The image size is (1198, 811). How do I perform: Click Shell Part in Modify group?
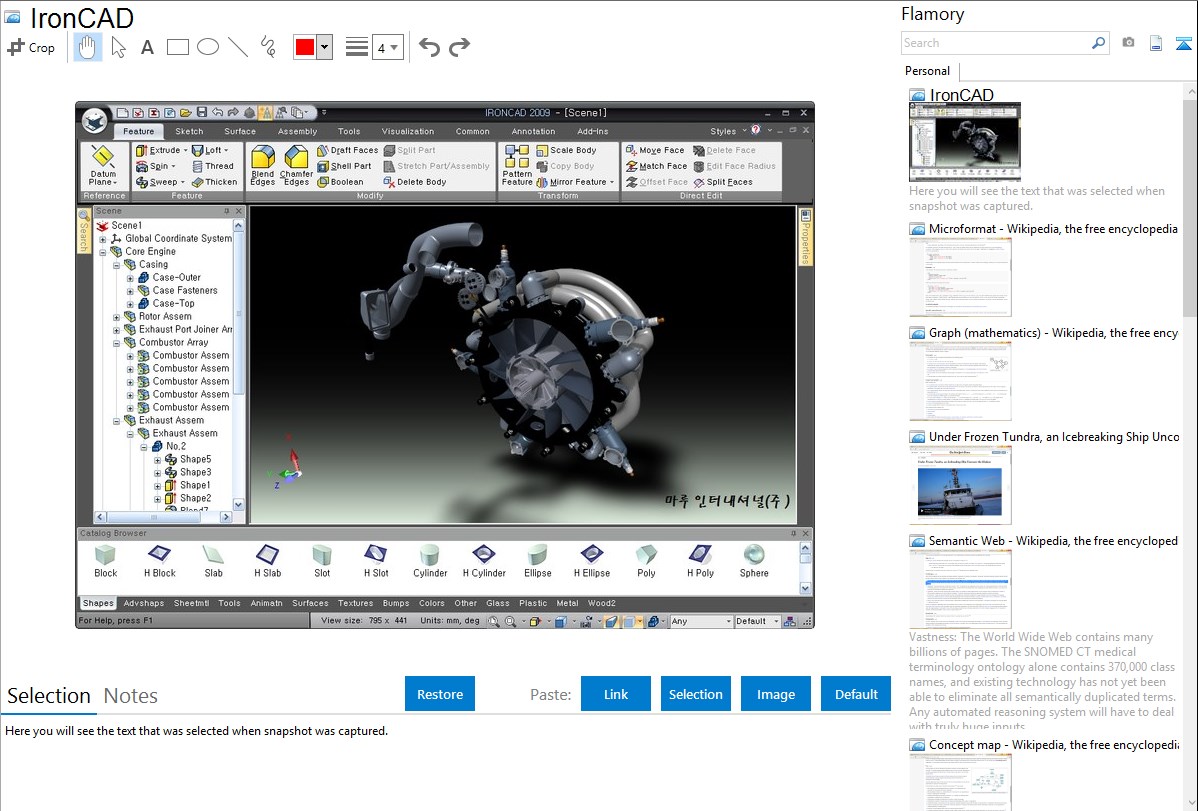[345, 166]
